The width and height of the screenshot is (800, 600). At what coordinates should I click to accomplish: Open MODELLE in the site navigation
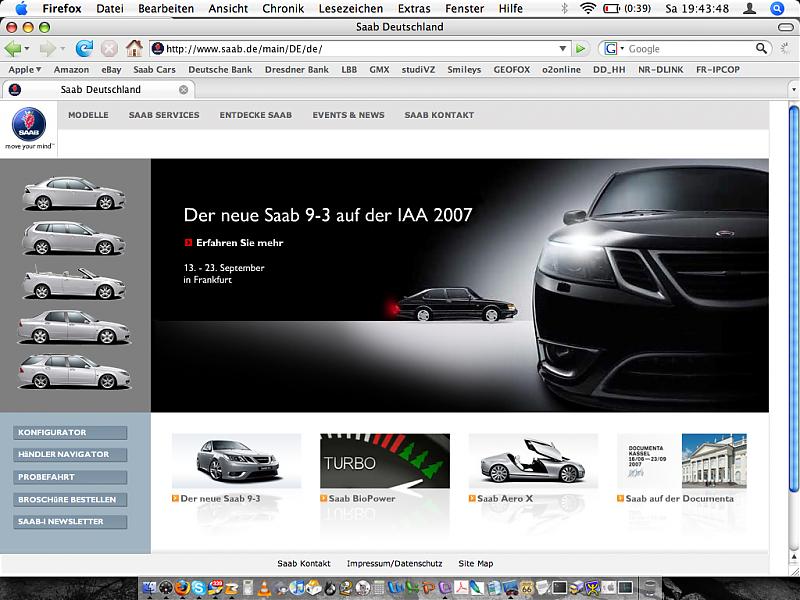click(88, 115)
